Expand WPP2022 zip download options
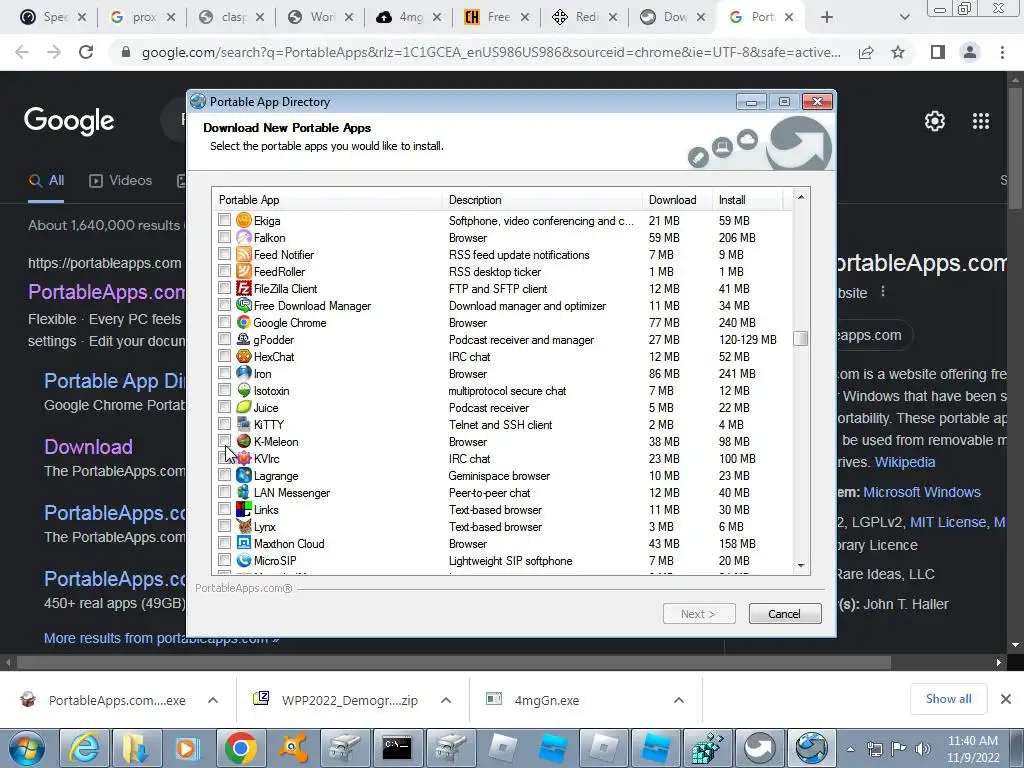The height and width of the screenshot is (768, 1024). click(x=446, y=700)
